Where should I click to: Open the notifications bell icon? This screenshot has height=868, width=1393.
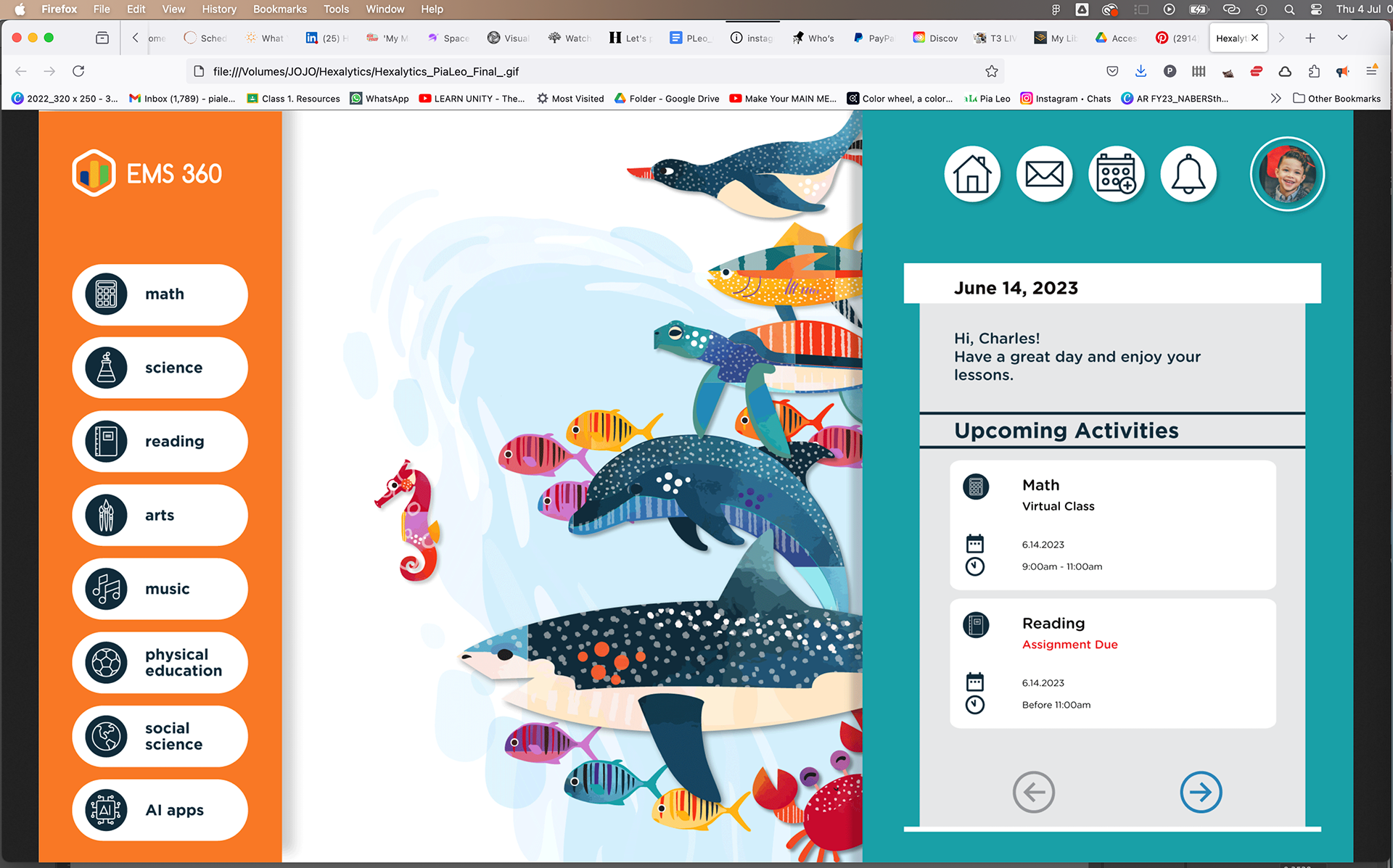pos(1188,175)
